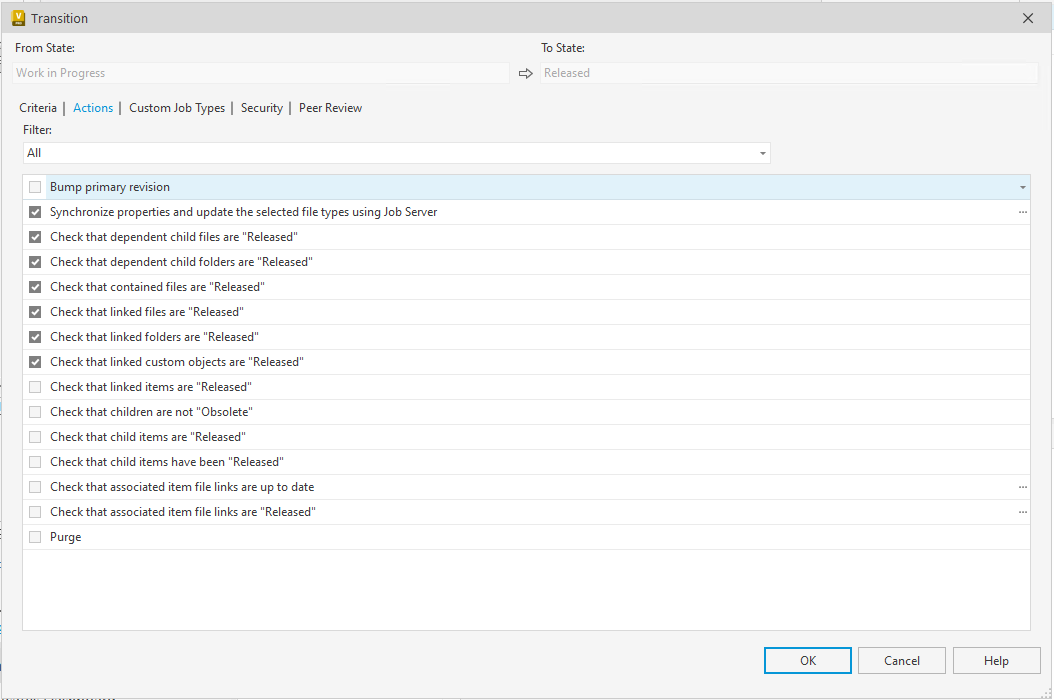Switch to the Criteria tab

coord(38,108)
